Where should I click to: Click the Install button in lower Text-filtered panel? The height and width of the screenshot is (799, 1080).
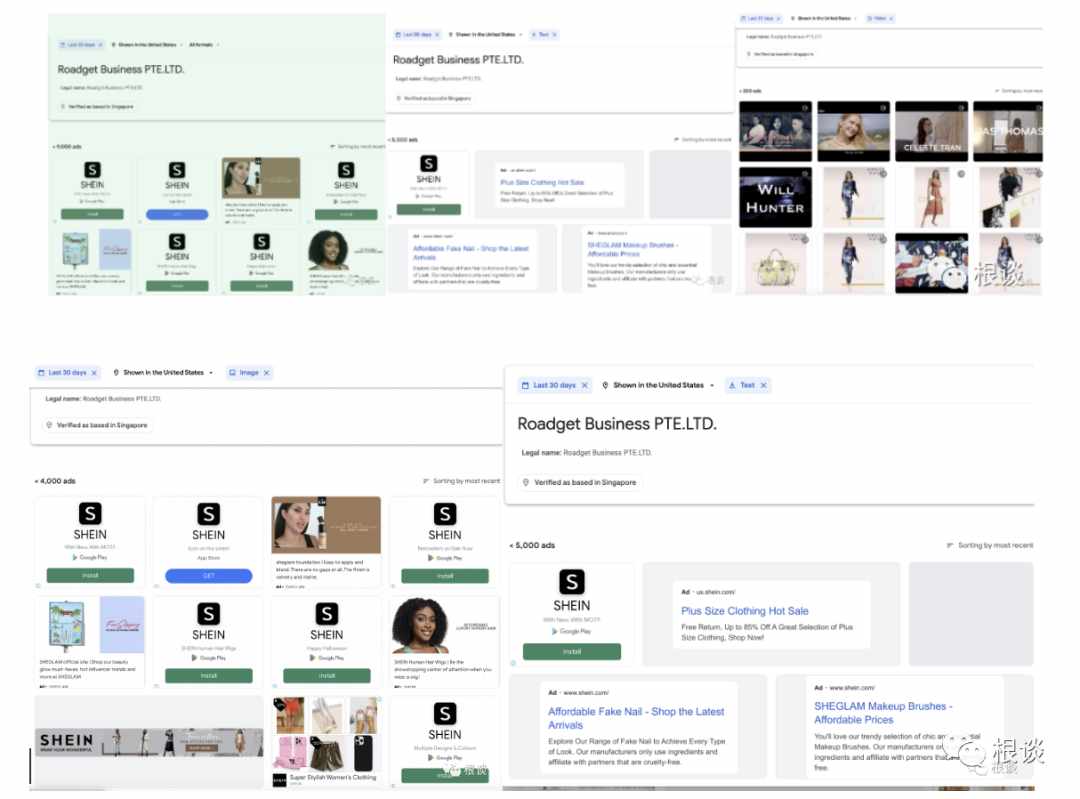point(572,651)
